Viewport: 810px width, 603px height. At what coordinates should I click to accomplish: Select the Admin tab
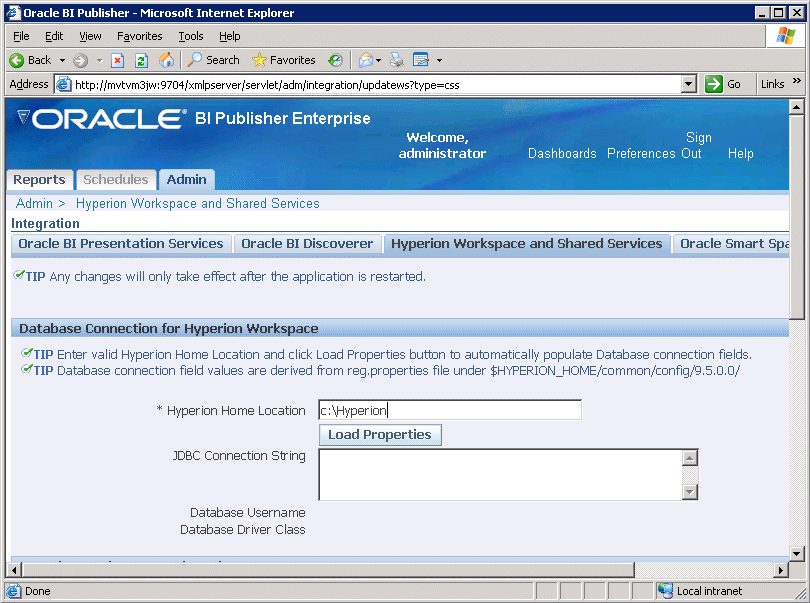[x=186, y=179]
